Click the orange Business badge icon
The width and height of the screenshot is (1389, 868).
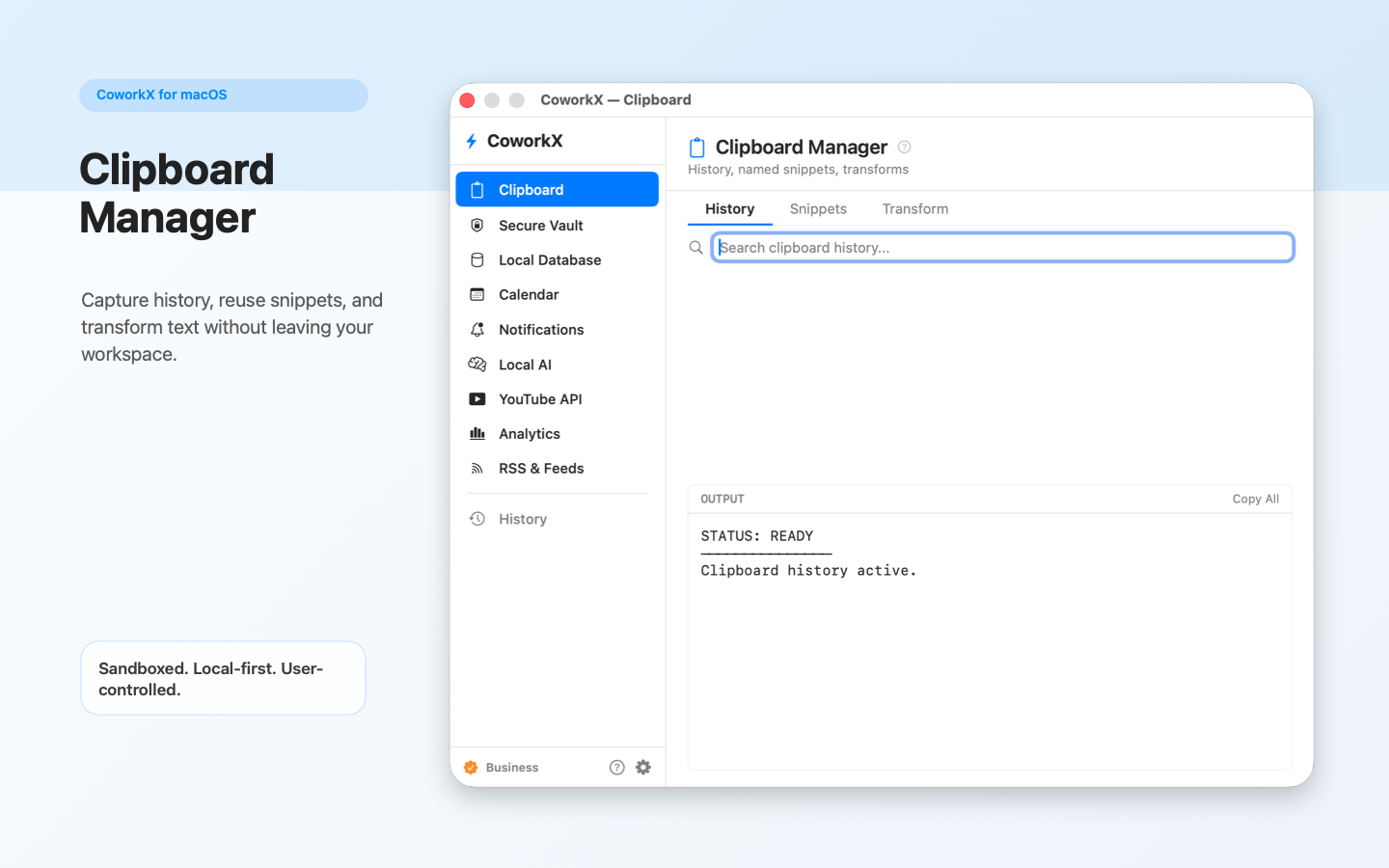pos(471,768)
